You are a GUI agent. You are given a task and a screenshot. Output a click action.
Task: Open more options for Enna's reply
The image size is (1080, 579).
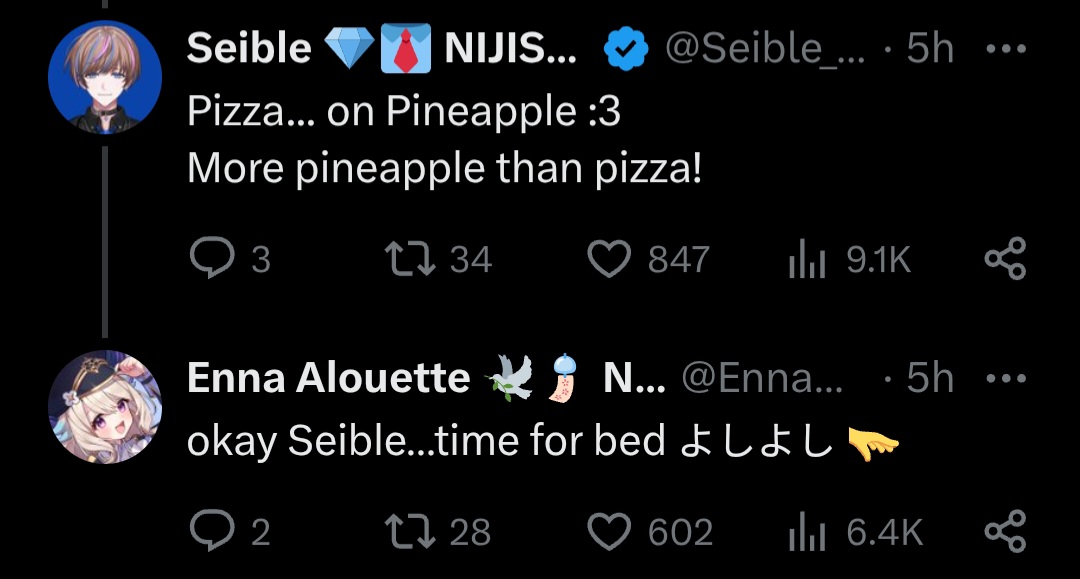(x=1005, y=379)
